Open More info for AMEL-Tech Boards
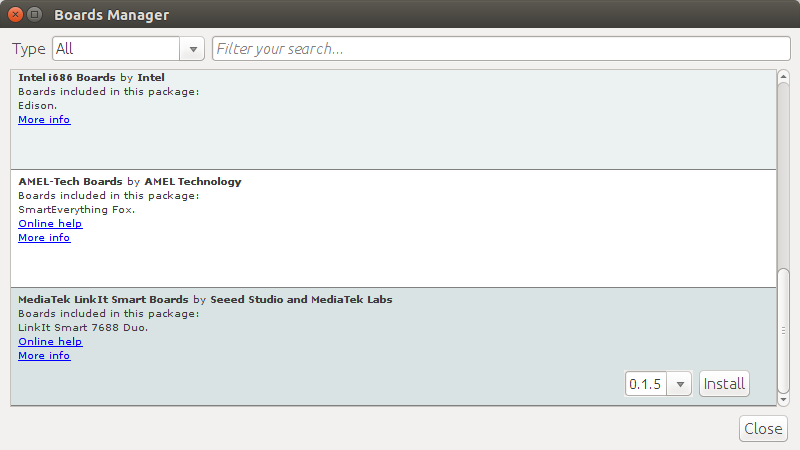The height and width of the screenshot is (450, 800). click(x=44, y=237)
